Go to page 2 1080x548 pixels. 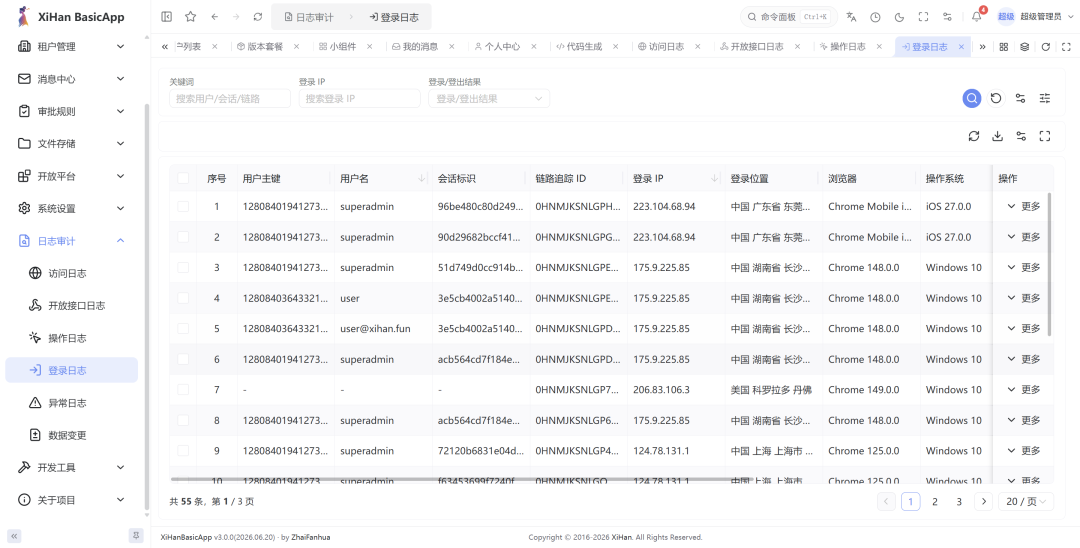pos(935,501)
